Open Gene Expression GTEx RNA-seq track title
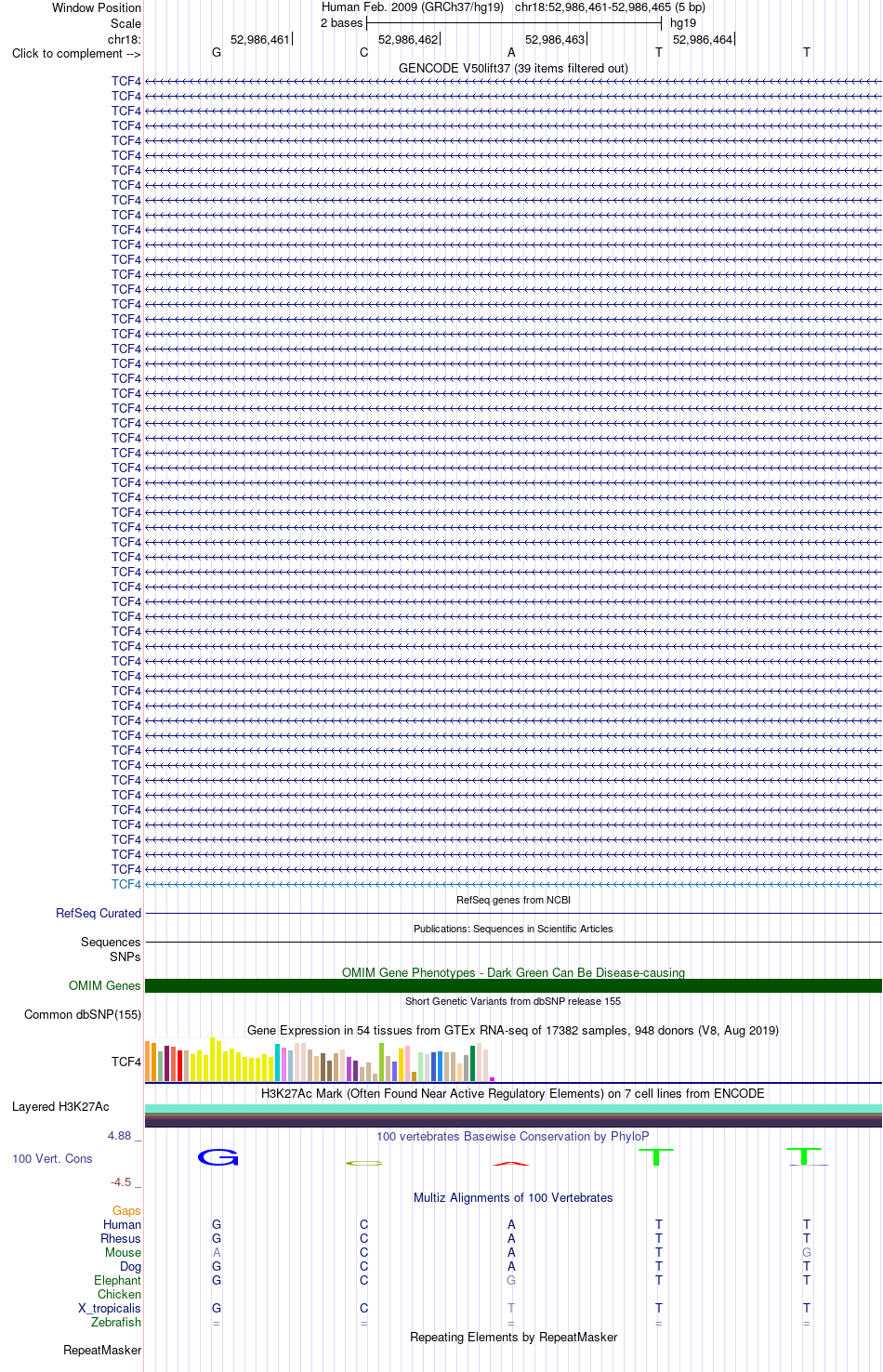This screenshot has height=1372, width=883. click(x=513, y=1030)
